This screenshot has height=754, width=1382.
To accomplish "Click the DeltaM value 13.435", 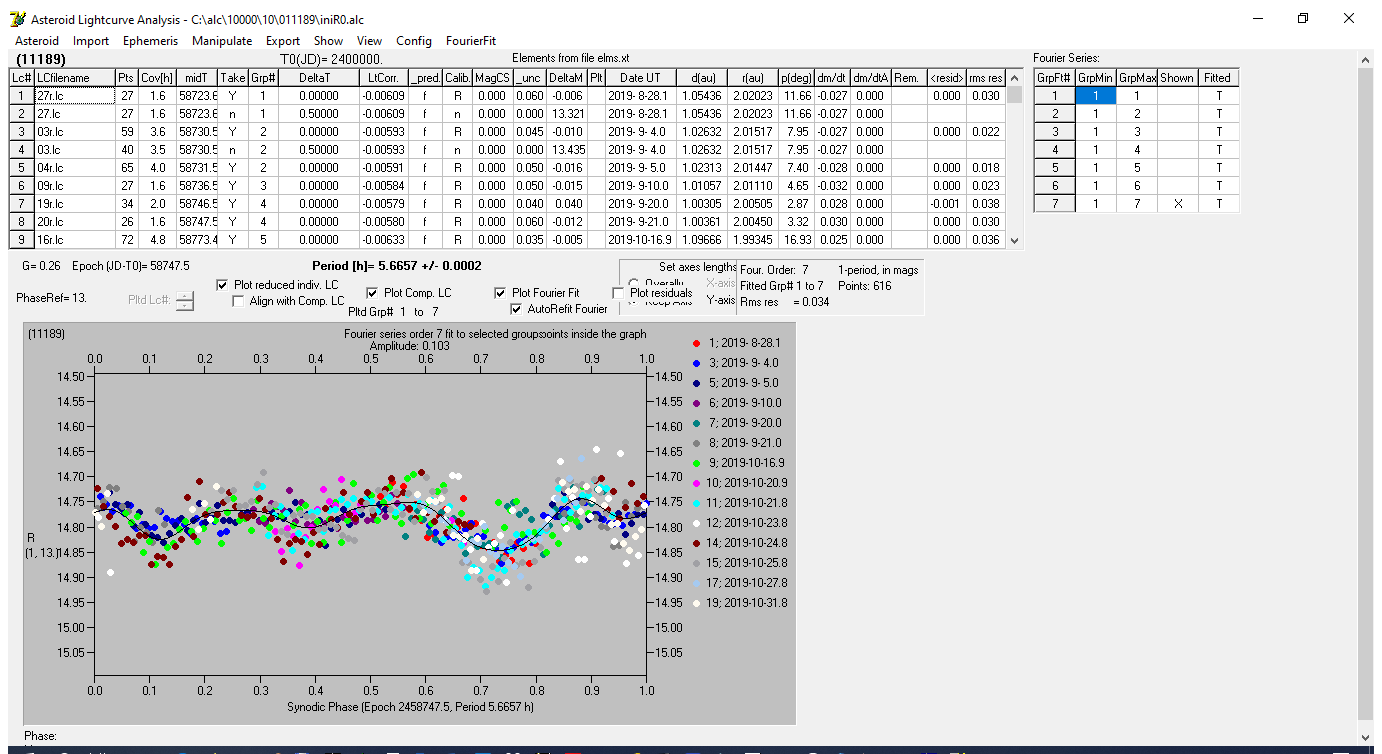I will pyautogui.click(x=567, y=150).
